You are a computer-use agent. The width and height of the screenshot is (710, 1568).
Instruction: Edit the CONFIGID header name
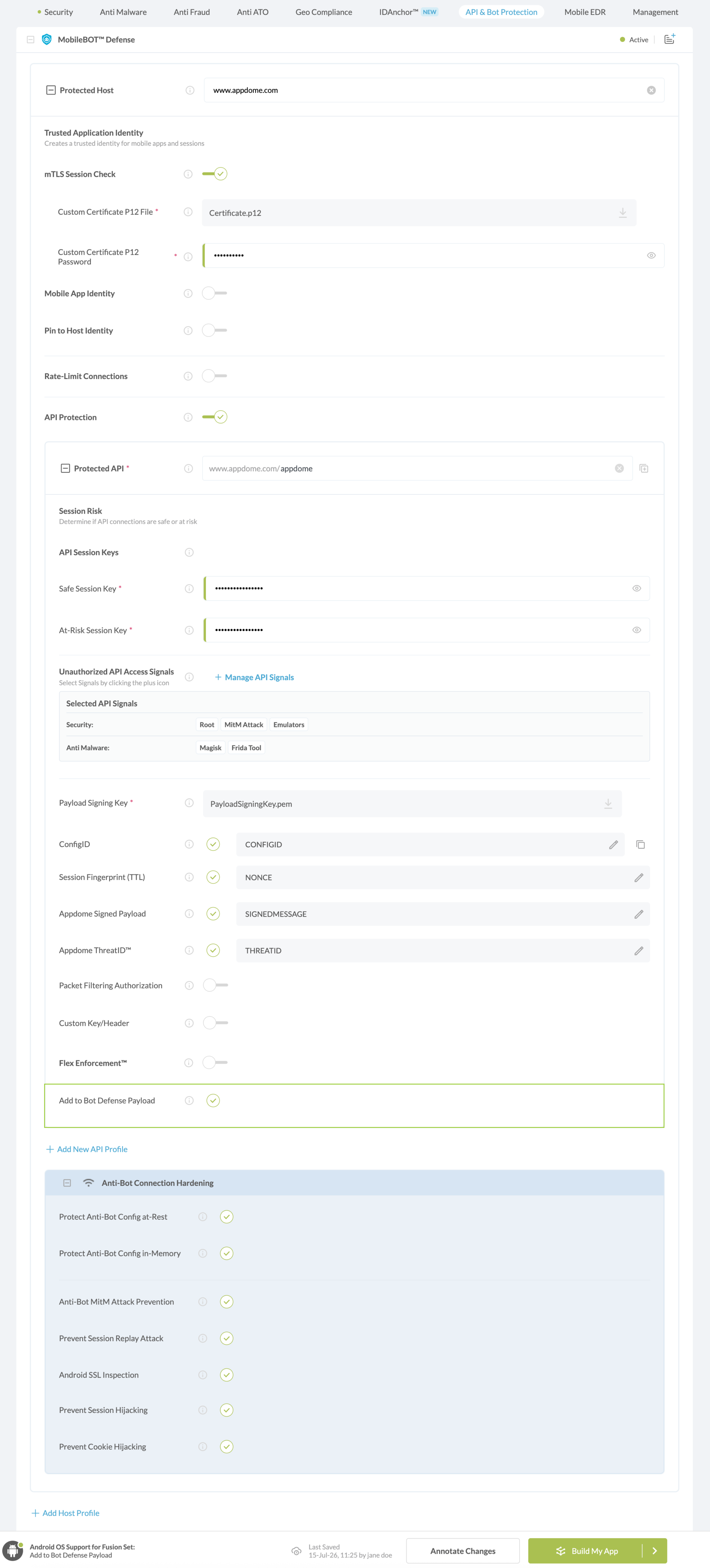[x=613, y=844]
